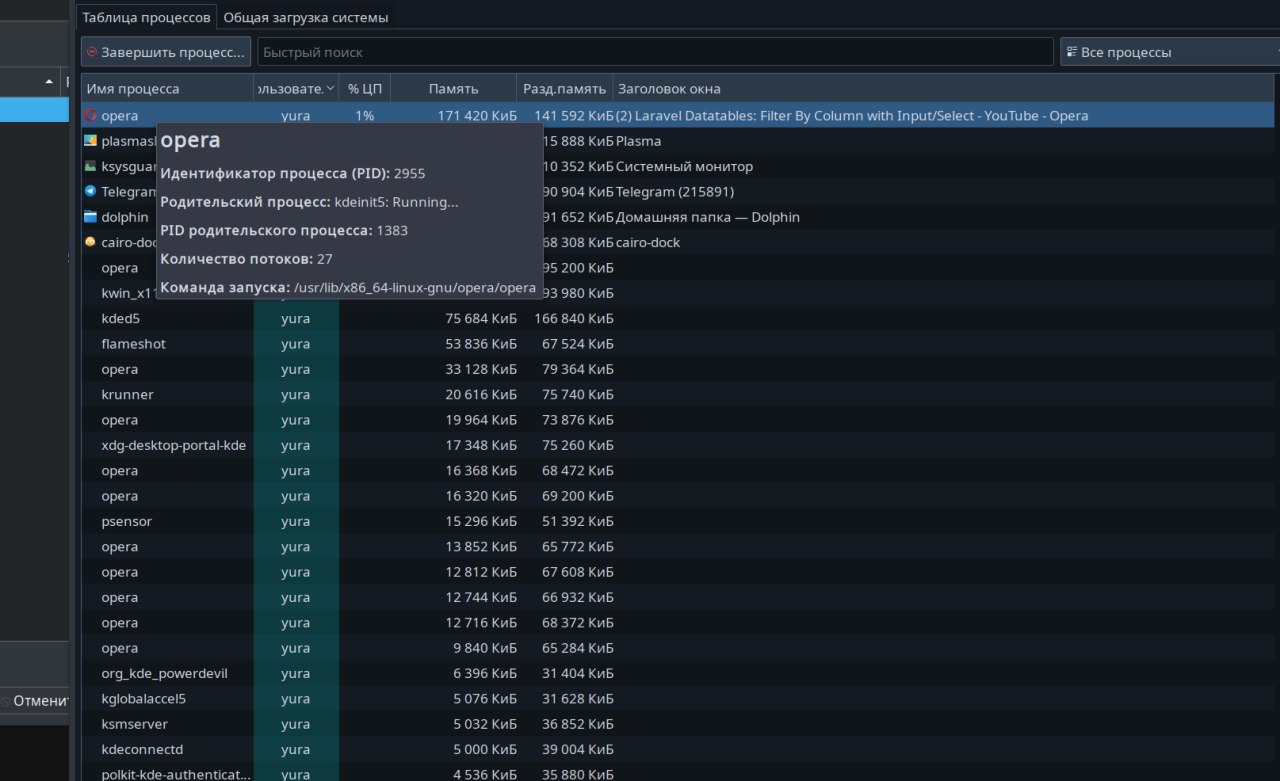Sort by the Память column header
The image size is (1280, 781).
click(453, 89)
